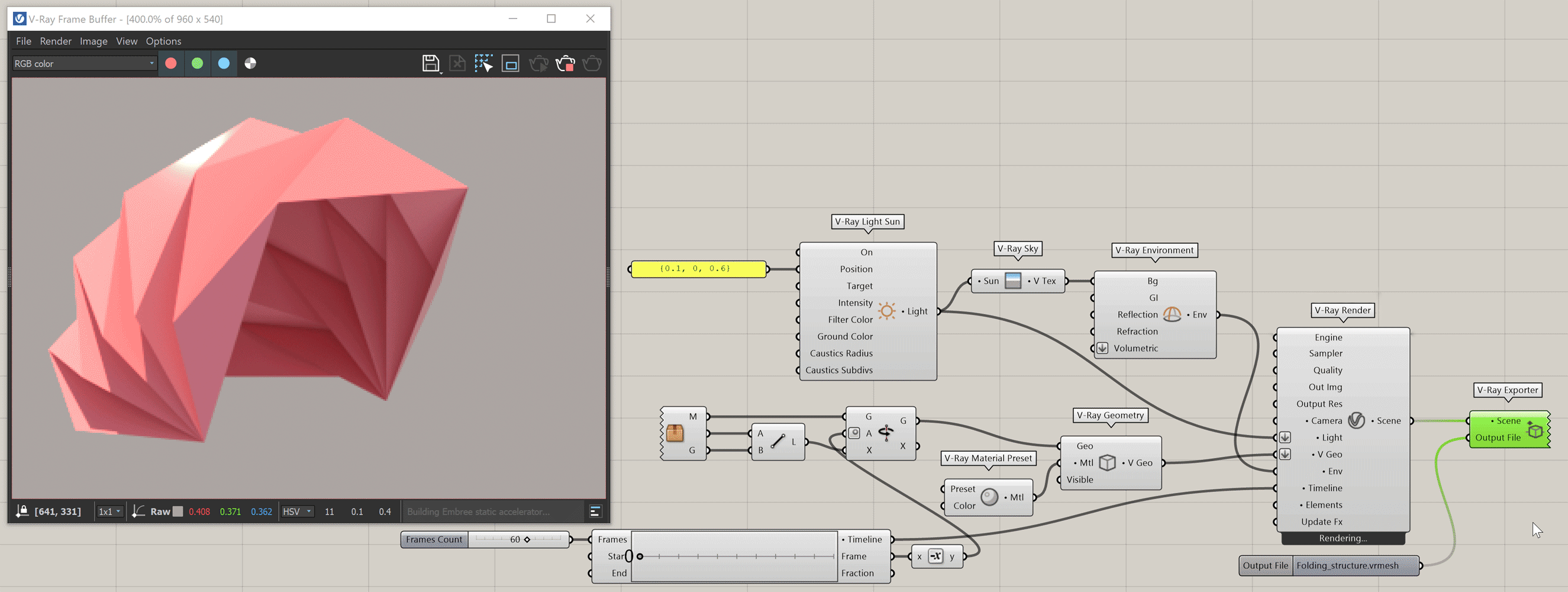
Task: Click the Render last teapot icon
Action: pyautogui.click(x=592, y=63)
